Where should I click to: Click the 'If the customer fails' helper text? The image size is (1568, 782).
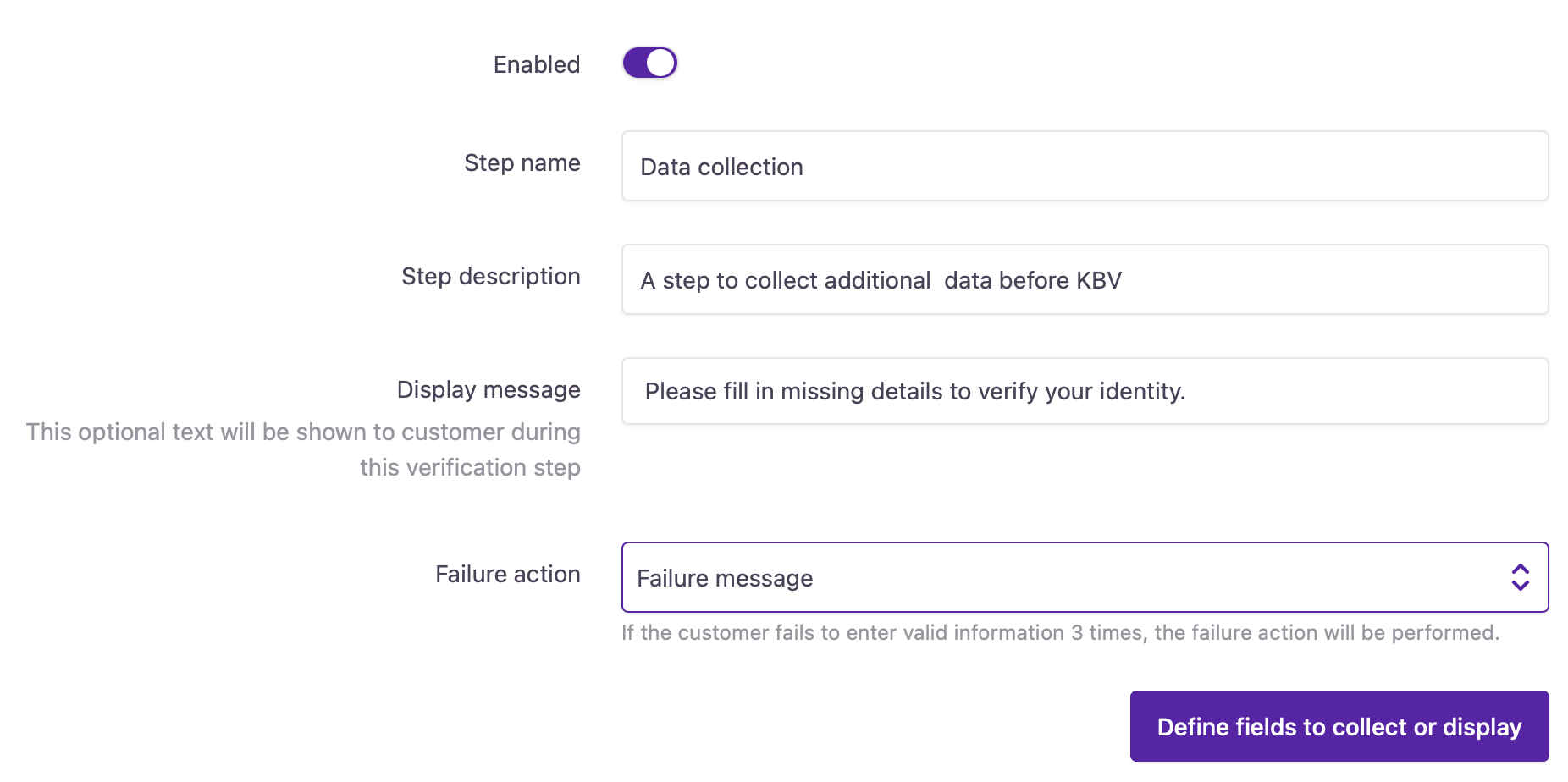pos(1060,633)
